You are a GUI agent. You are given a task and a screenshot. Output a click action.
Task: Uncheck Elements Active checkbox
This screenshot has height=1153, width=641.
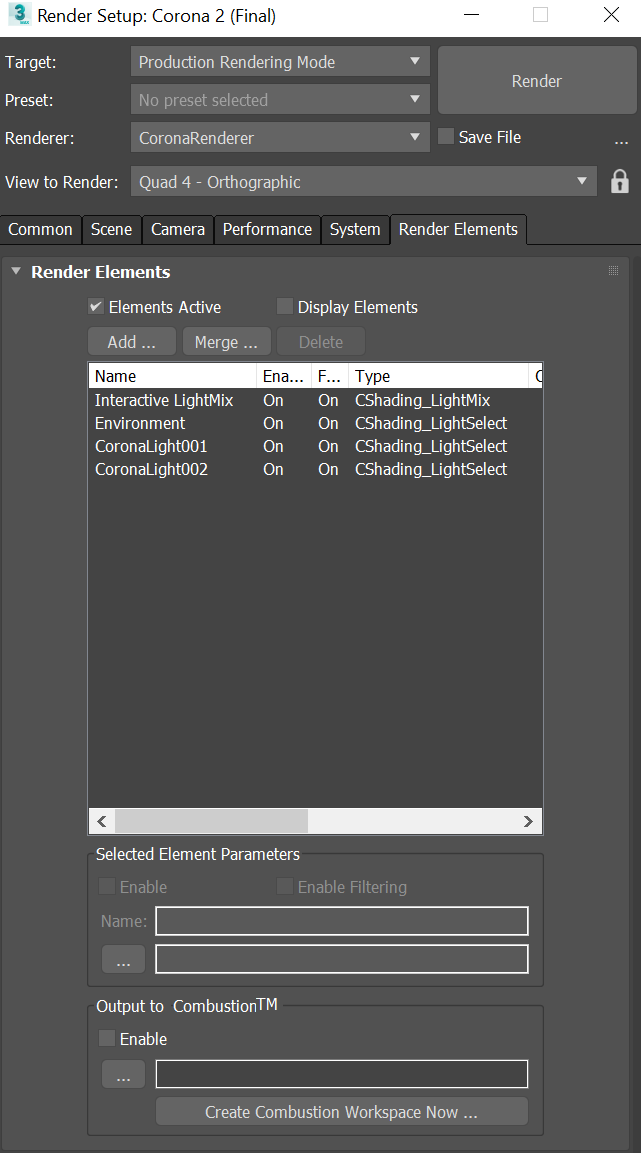point(96,307)
